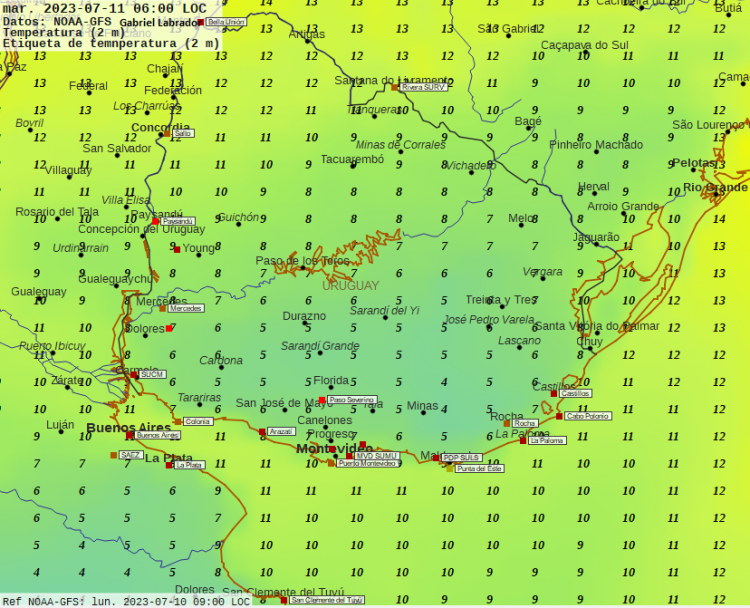Click the red Arazatí station marker
The height and width of the screenshot is (608, 750).
pos(262,432)
